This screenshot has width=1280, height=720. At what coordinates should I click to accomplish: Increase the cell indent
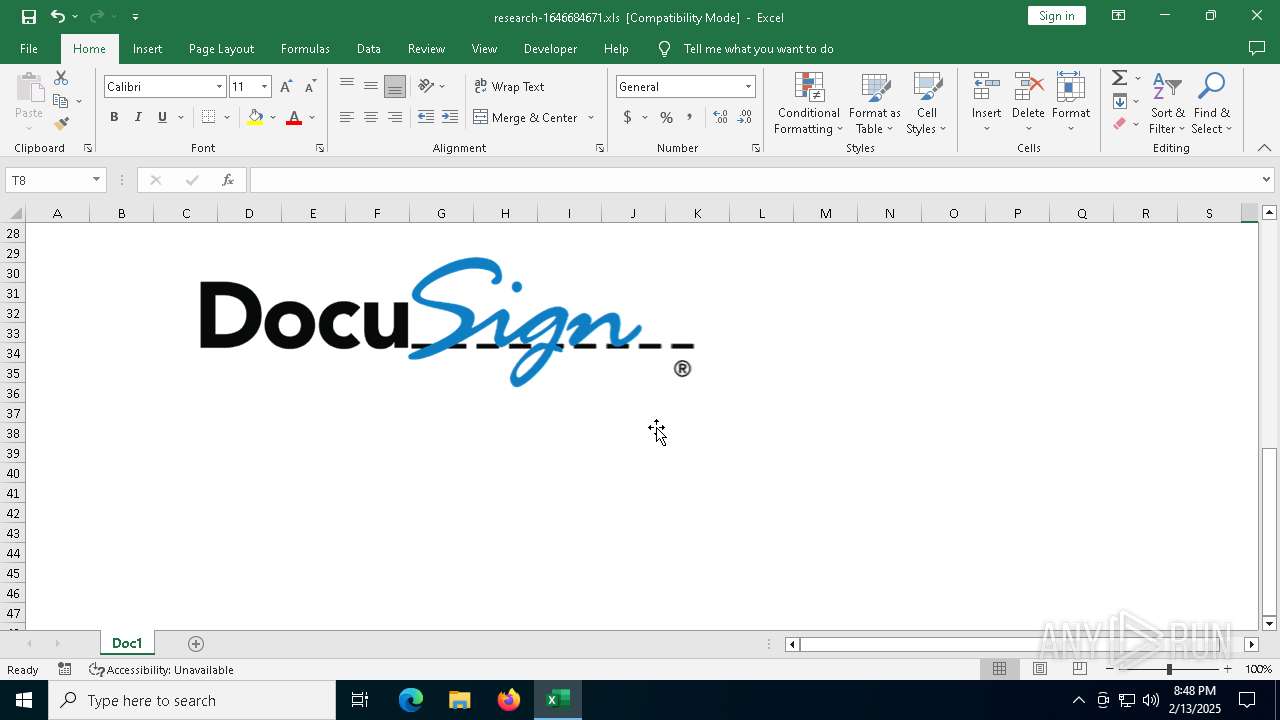pyautogui.click(x=450, y=117)
